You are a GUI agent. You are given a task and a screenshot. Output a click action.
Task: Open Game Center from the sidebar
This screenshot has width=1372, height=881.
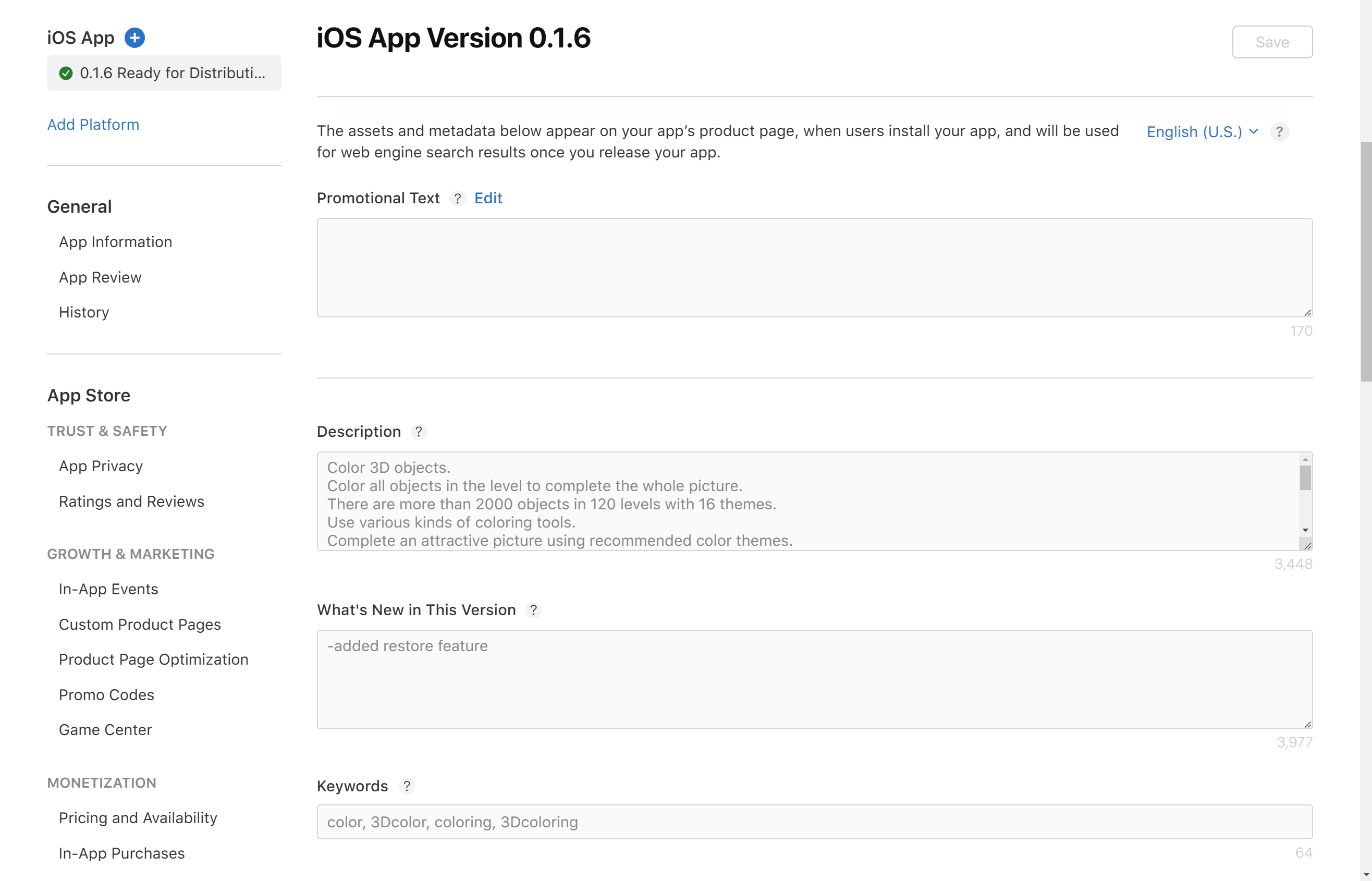tap(105, 730)
